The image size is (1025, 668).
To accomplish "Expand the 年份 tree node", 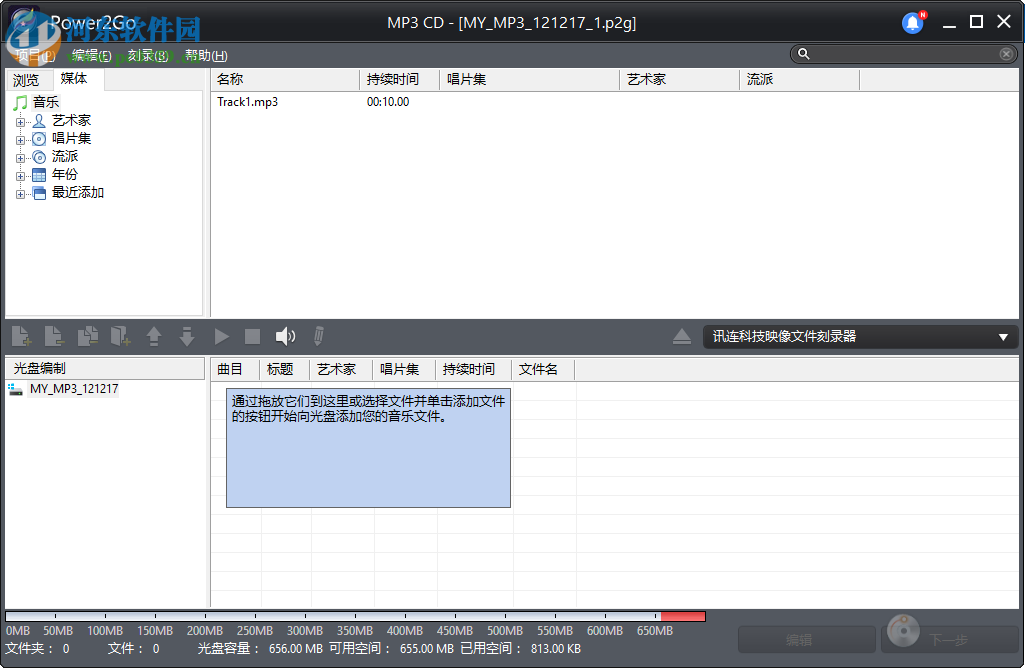I will point(22,174).
